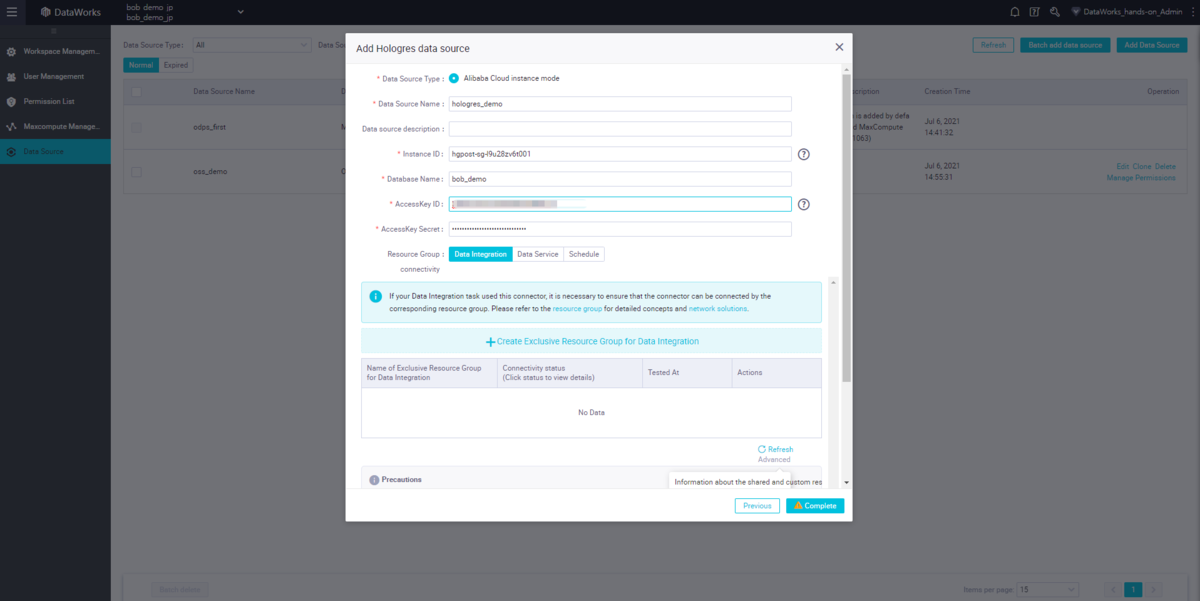Click the Advanced link
This screenshot has width=1200, height=601.
click(774, 460)
